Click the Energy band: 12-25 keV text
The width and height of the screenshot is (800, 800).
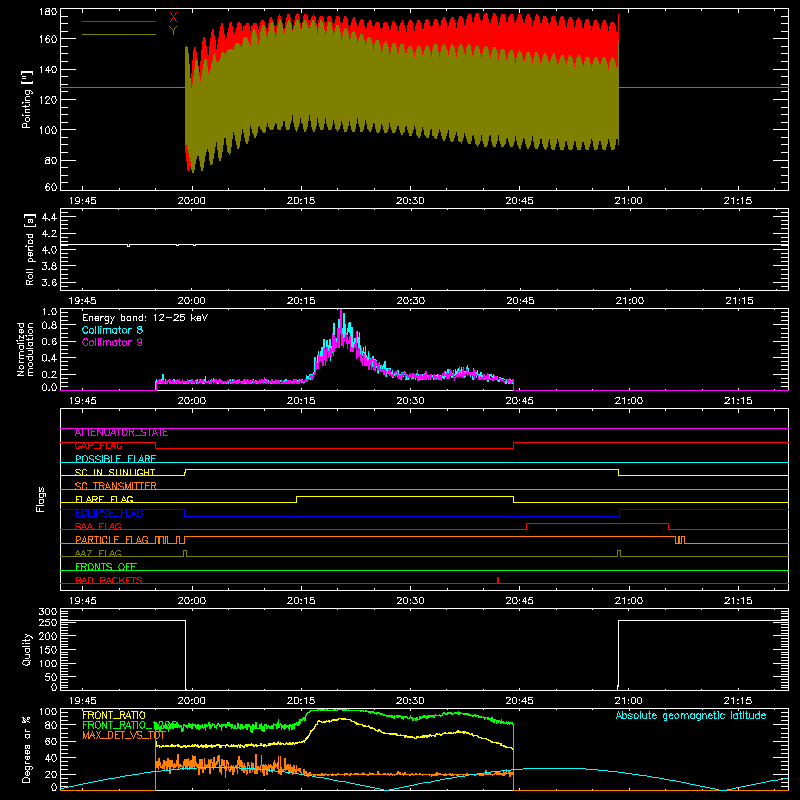tap(145, 318)
